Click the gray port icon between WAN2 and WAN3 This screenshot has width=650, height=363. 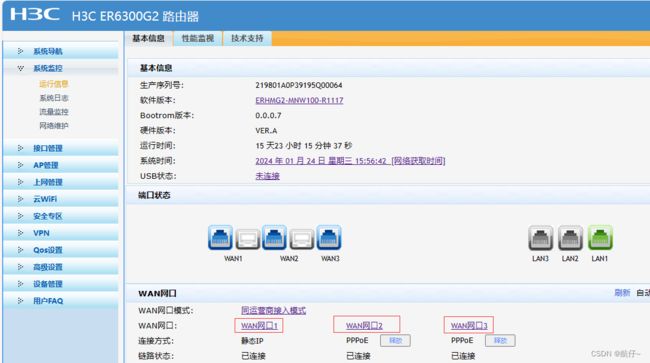click(301, 239)
